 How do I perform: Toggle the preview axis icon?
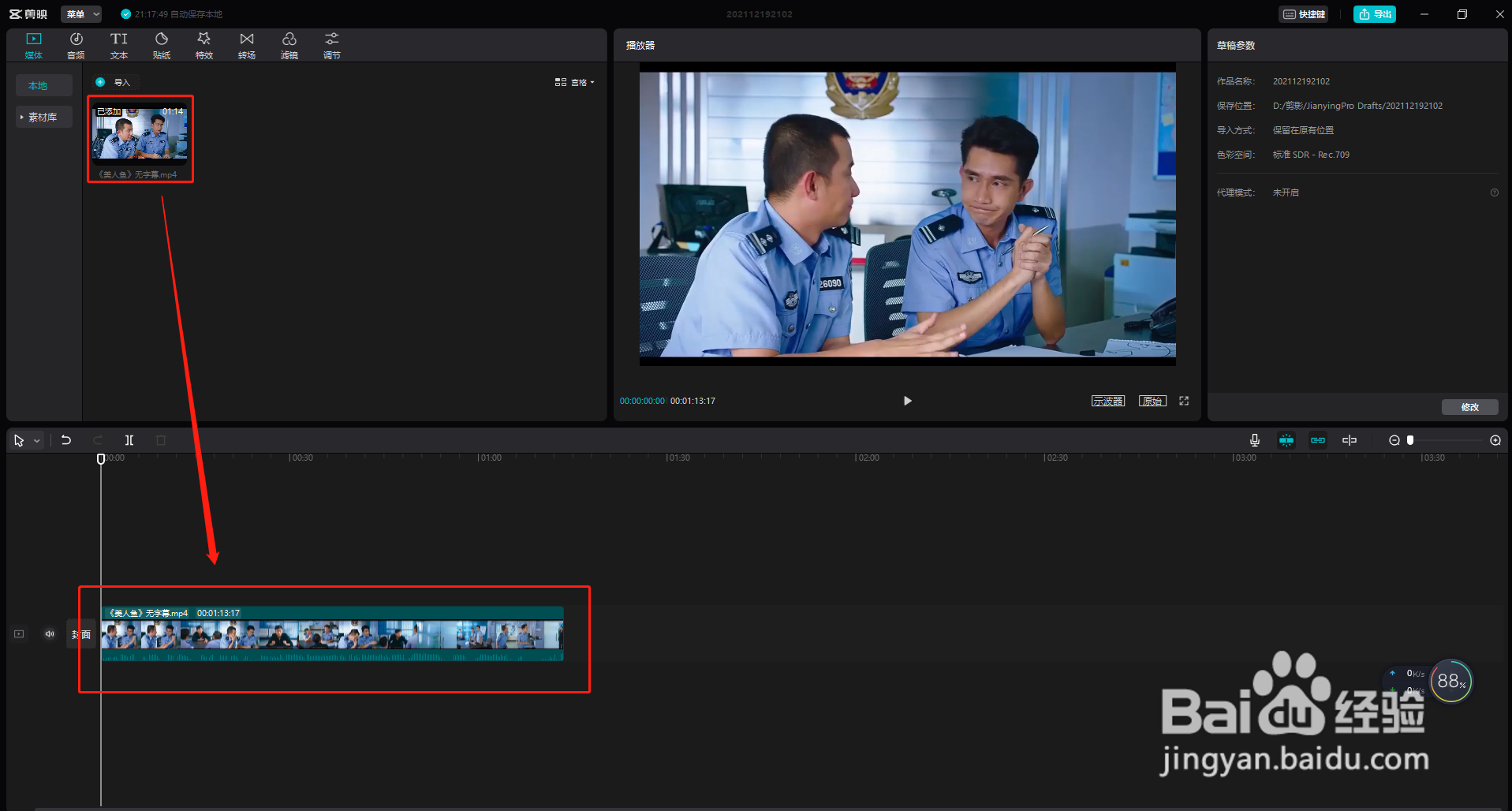1350,440
